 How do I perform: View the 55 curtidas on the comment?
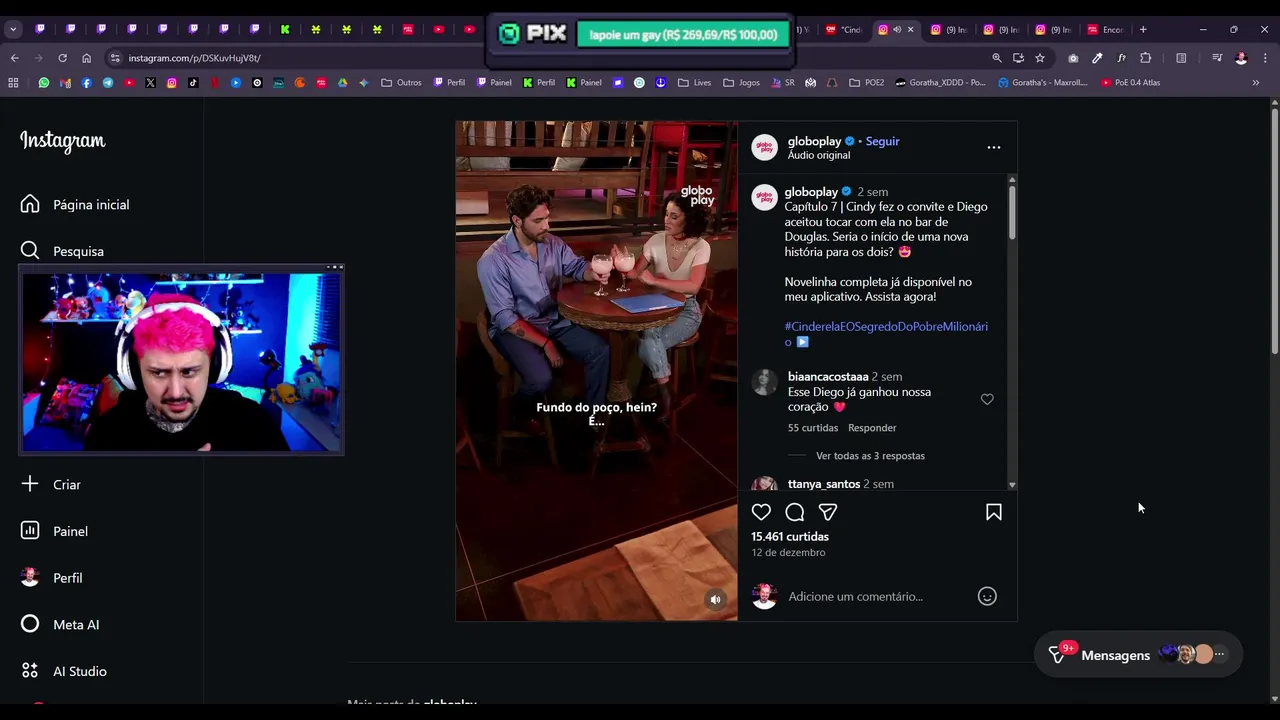pyautogui.click(x=813, y=428)
